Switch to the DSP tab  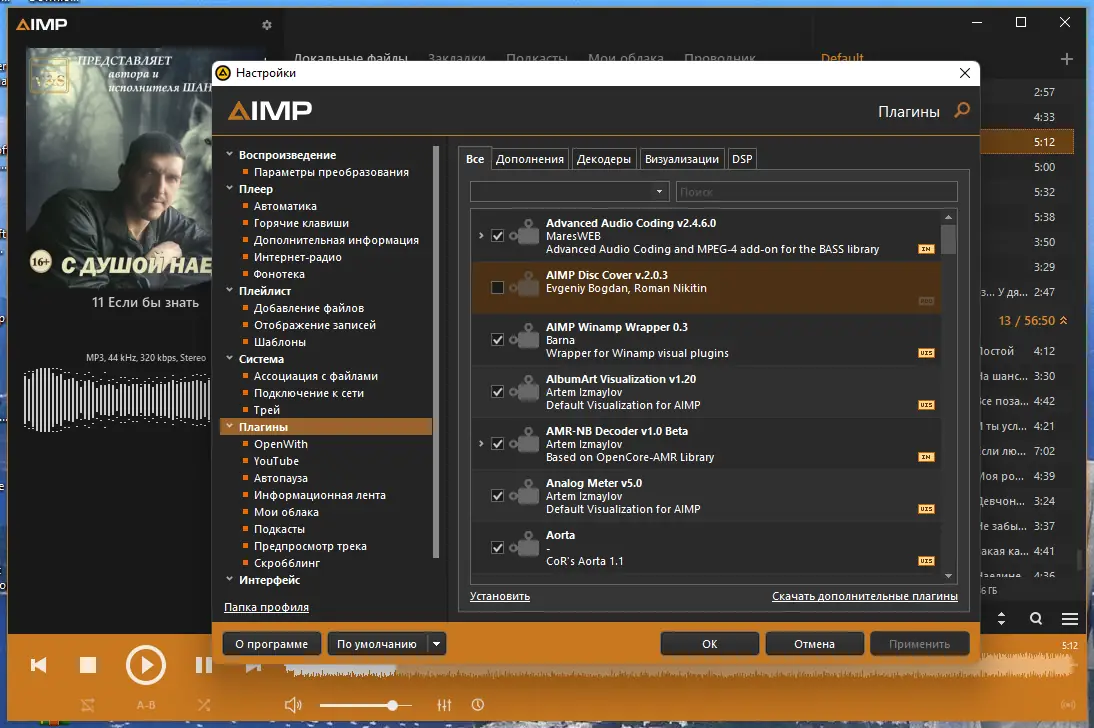[742, 159]
